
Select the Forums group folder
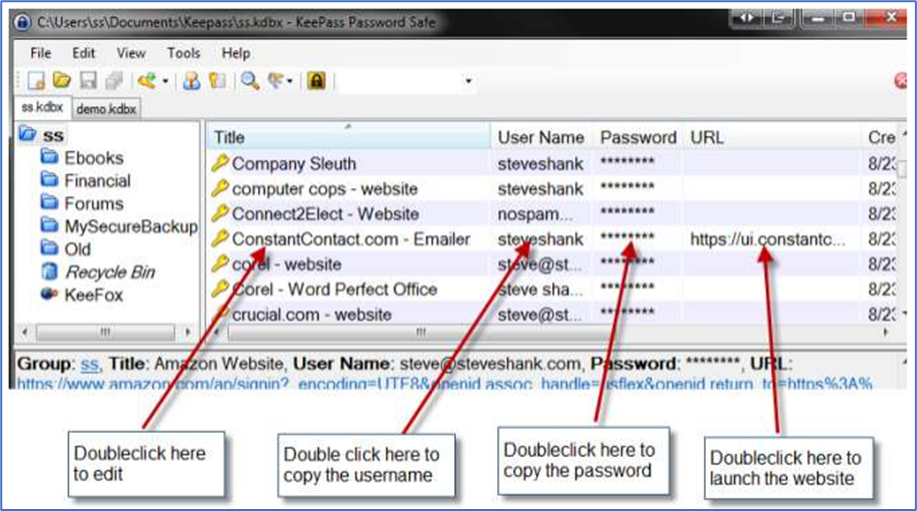pos(94,203)
